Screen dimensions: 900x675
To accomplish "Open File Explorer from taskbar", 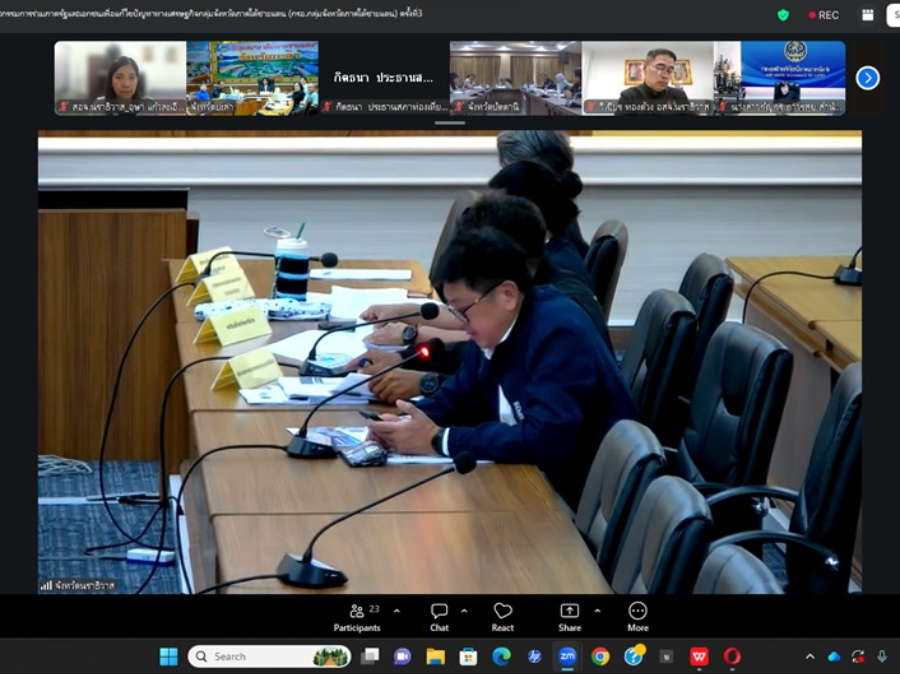I will (435, 656).
